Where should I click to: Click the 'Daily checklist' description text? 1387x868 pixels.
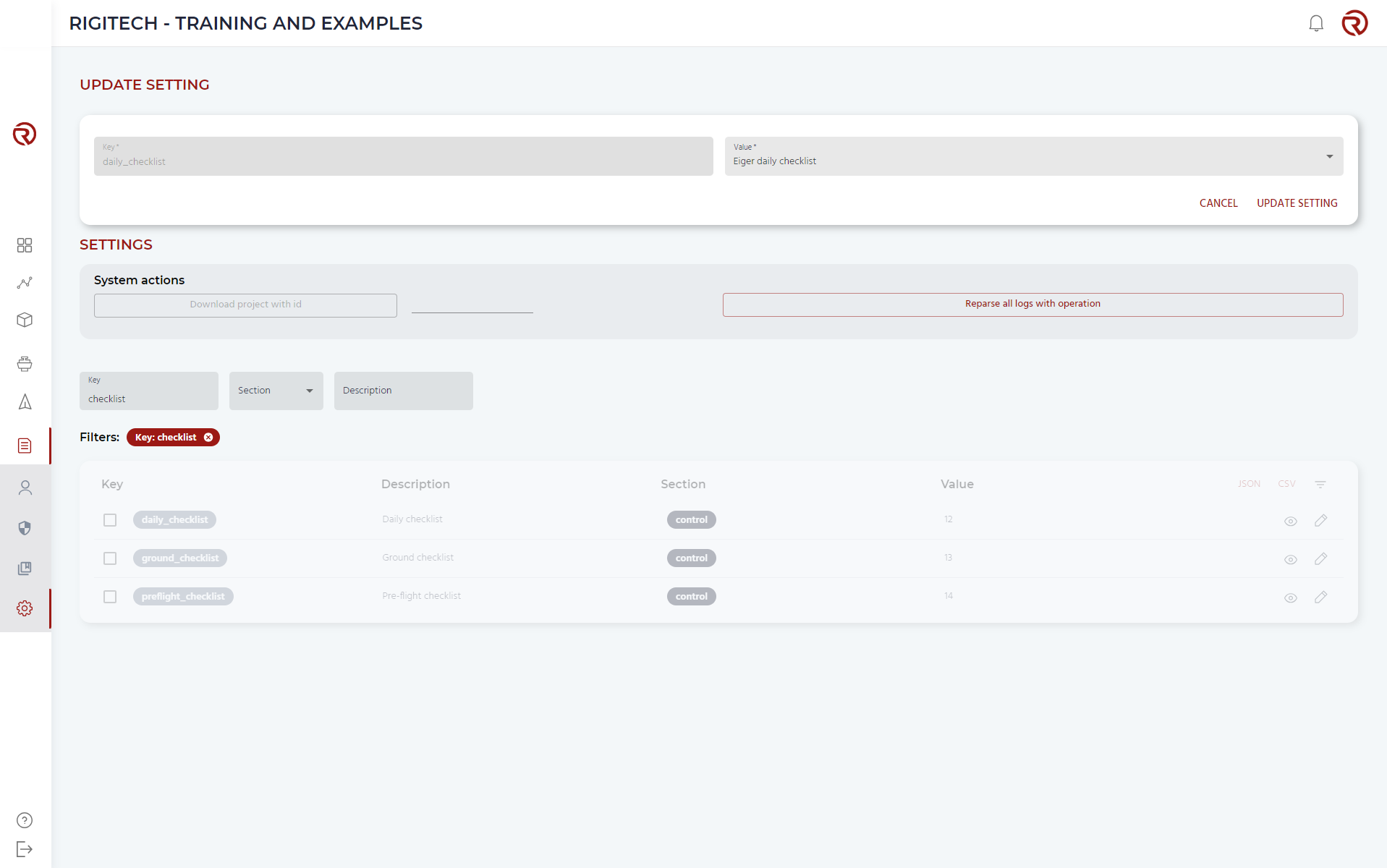click(412, 519)
